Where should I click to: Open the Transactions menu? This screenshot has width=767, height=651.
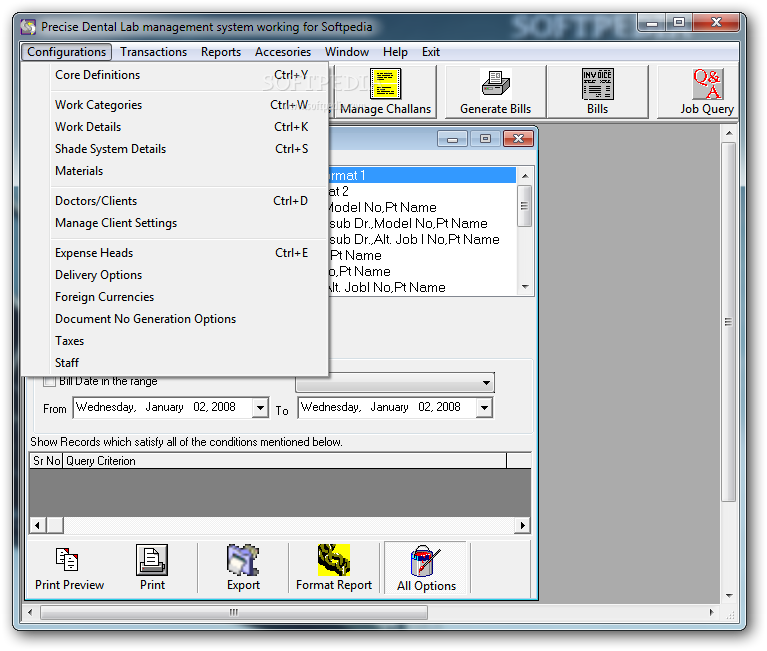tap(154, 52)
